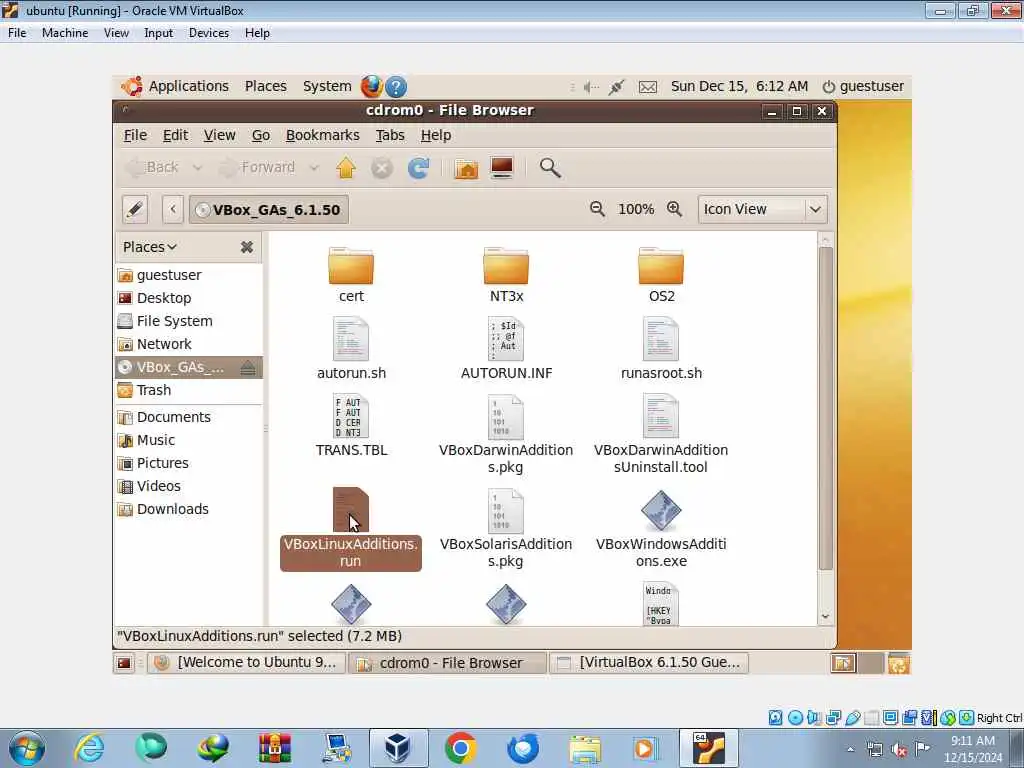Open the View menu in File Browser

pyautogui.click(x=219, y=135)
